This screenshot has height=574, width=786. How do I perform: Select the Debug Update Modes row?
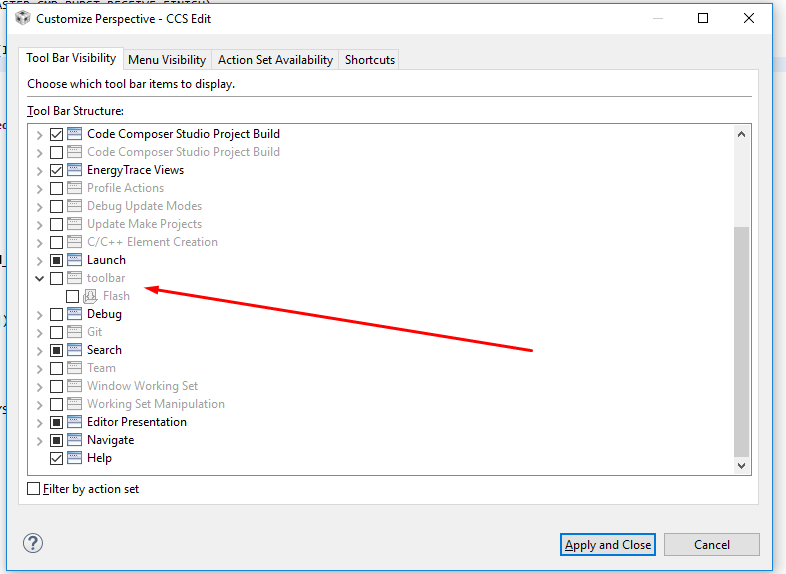(144, 206)
